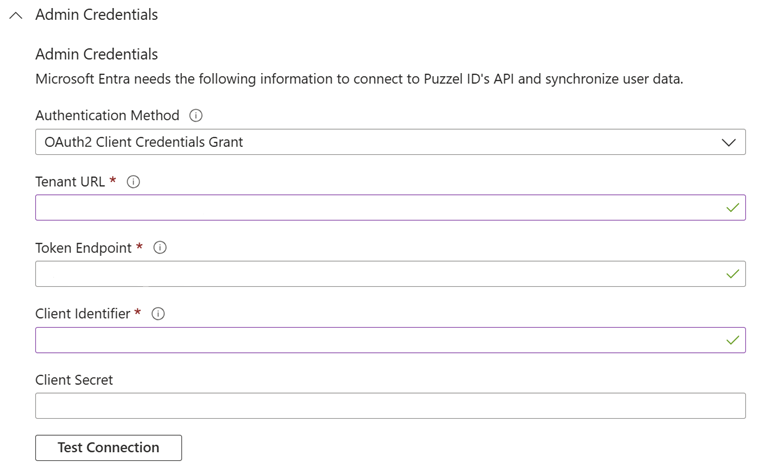Open the Authentication Method dropdown arrow
The height and width of the screenshot is (464, 775).
(729, 142)
